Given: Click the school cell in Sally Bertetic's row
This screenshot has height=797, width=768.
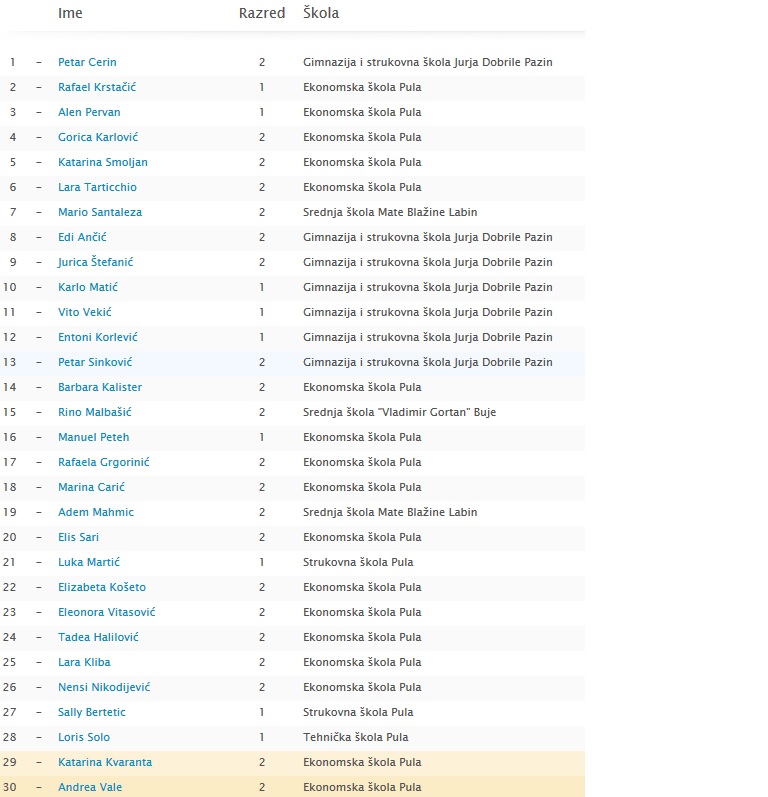Looking at the screenshot, I should pos(358,712).
